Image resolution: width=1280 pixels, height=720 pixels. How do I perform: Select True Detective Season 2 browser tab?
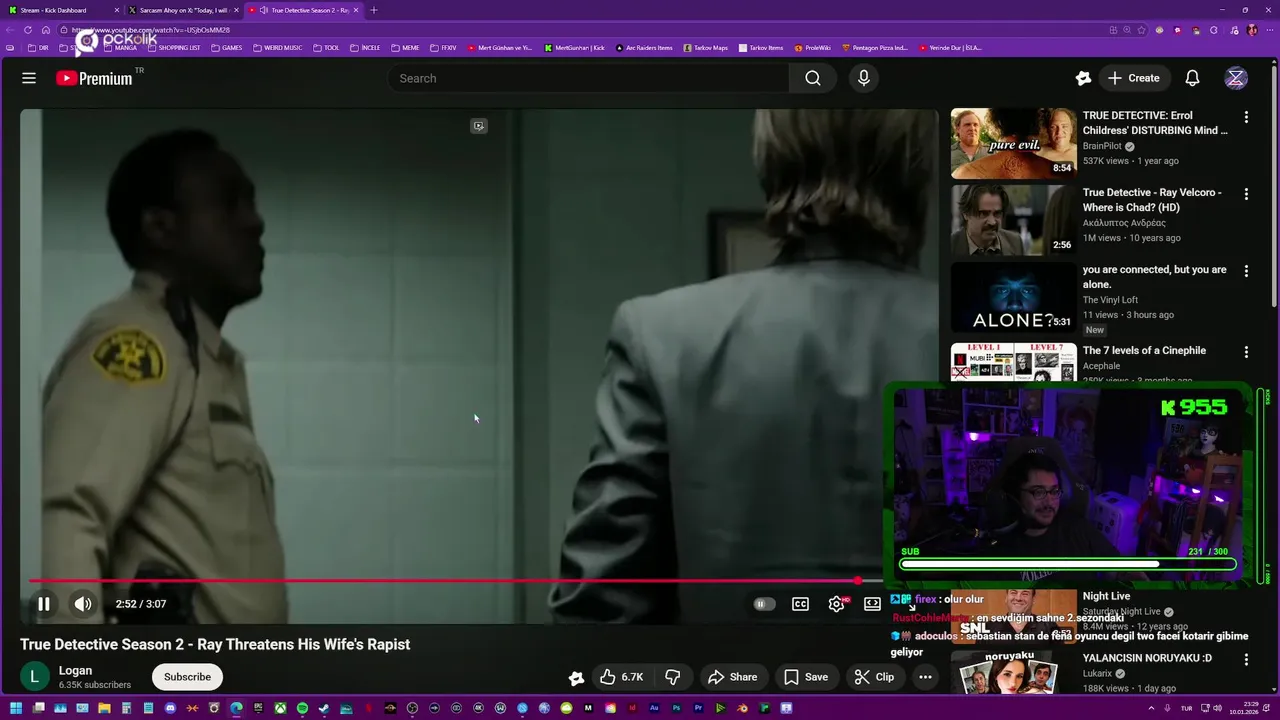(303, 10)
